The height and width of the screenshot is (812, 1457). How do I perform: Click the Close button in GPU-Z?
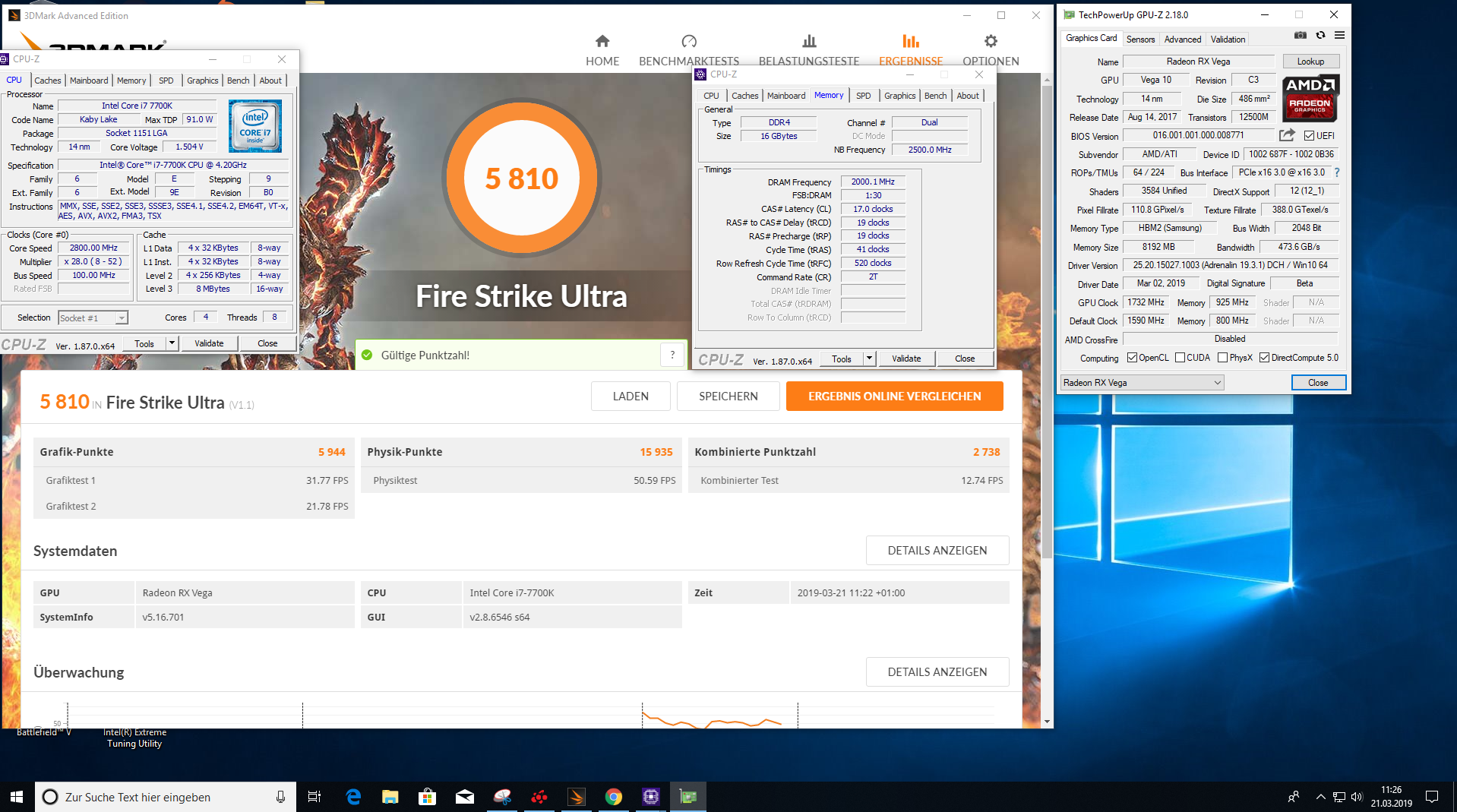[1318, 383]
